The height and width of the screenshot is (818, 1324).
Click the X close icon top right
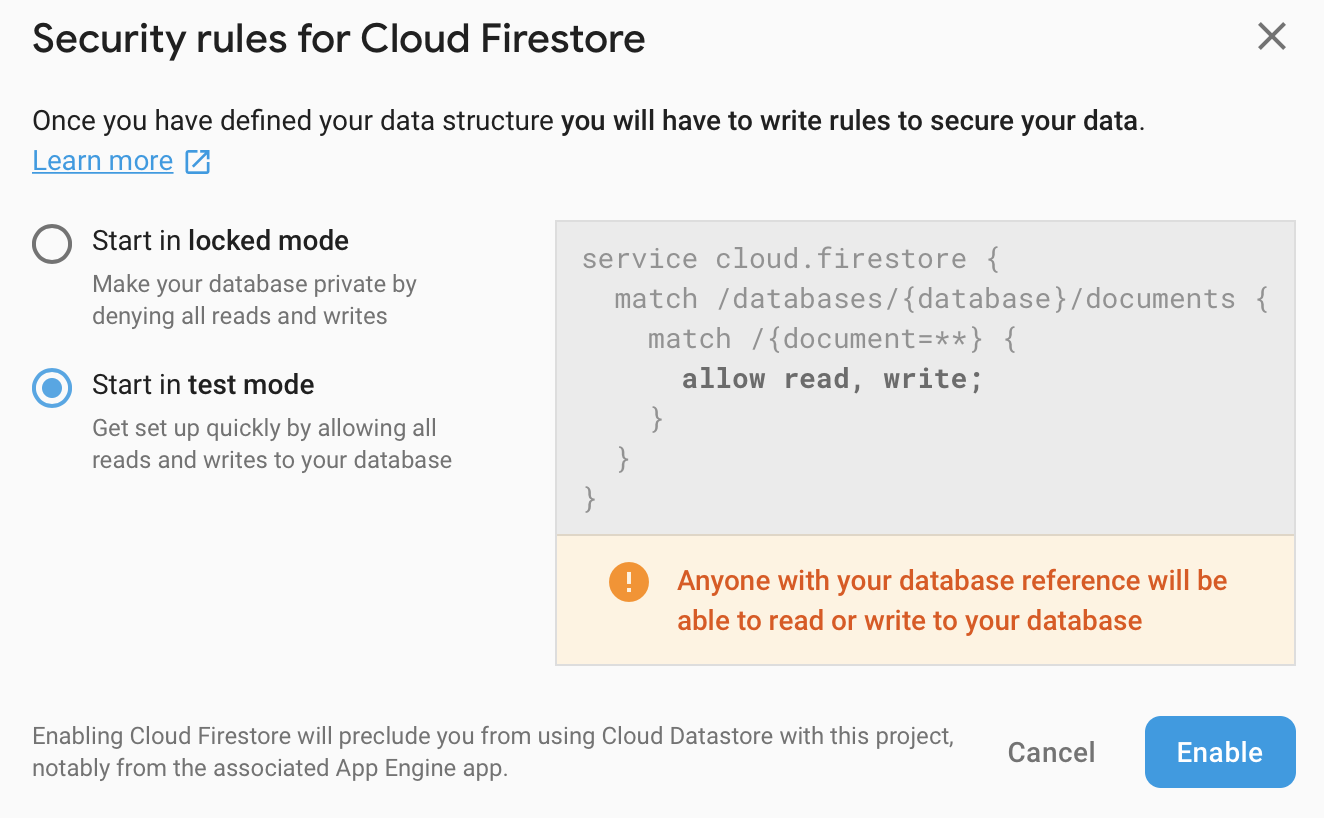(x=1271, y=36)
